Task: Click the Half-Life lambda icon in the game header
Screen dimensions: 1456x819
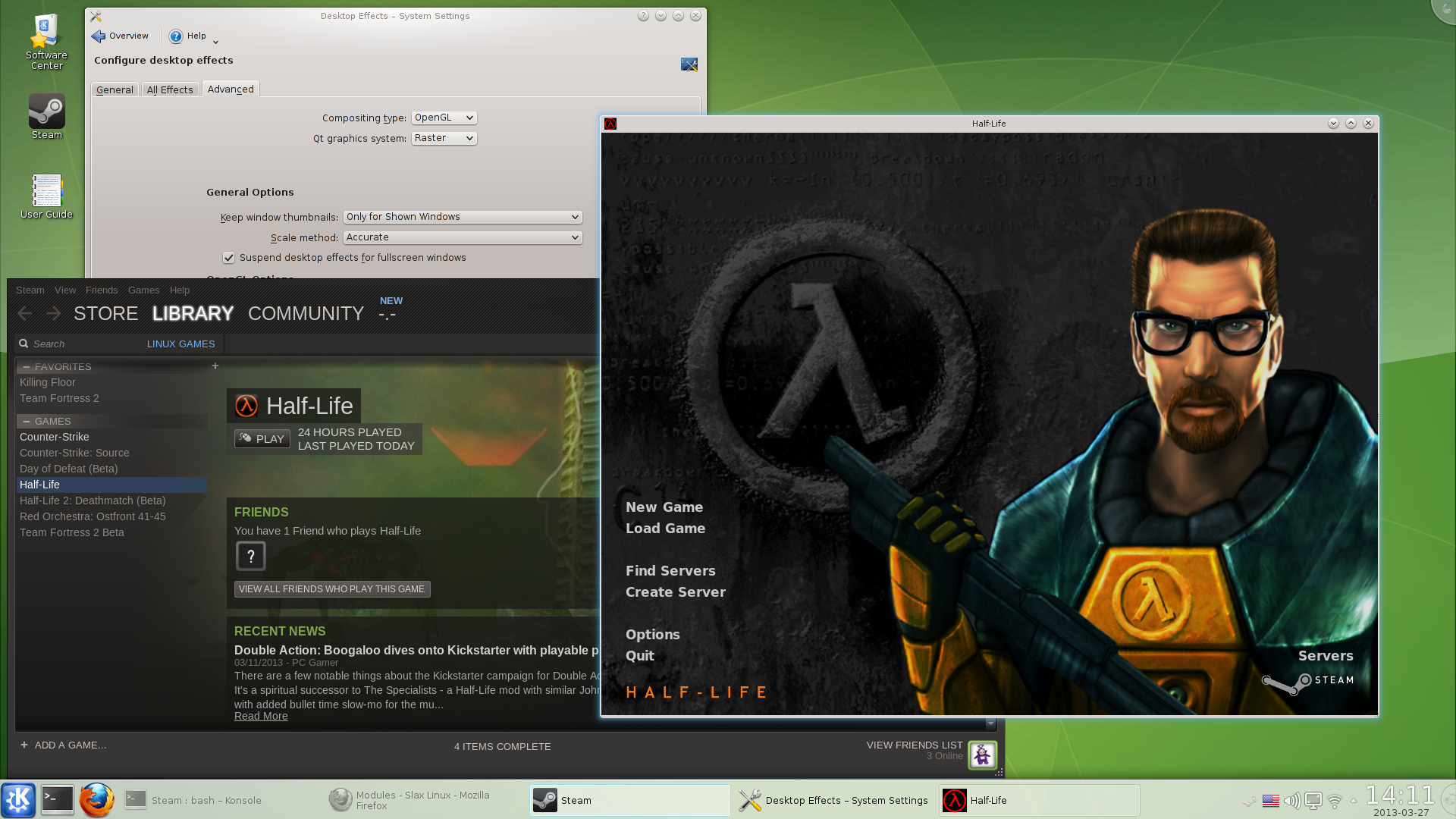Action: 246,406
